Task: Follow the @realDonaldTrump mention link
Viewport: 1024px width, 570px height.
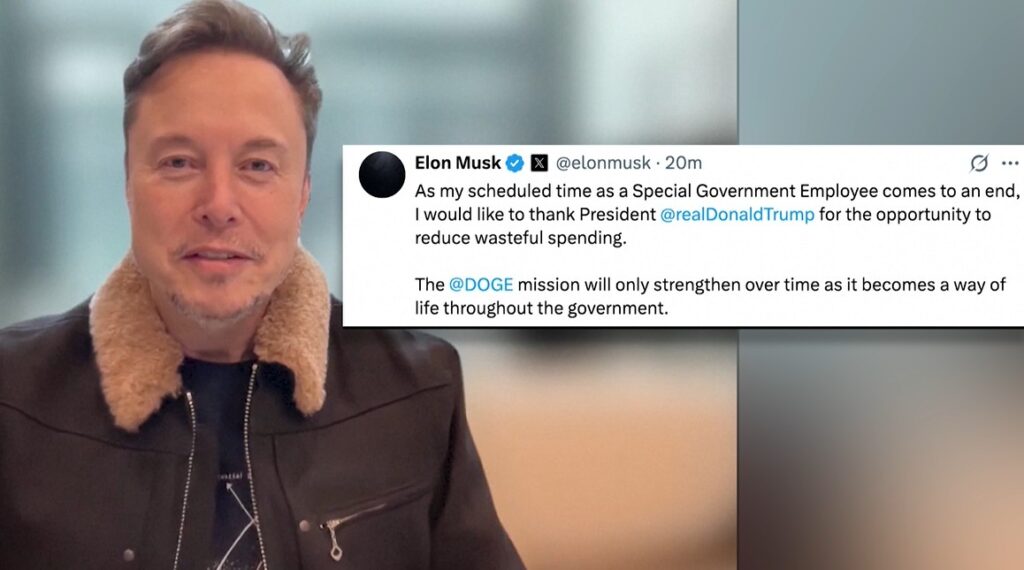Action: [737, 215]
